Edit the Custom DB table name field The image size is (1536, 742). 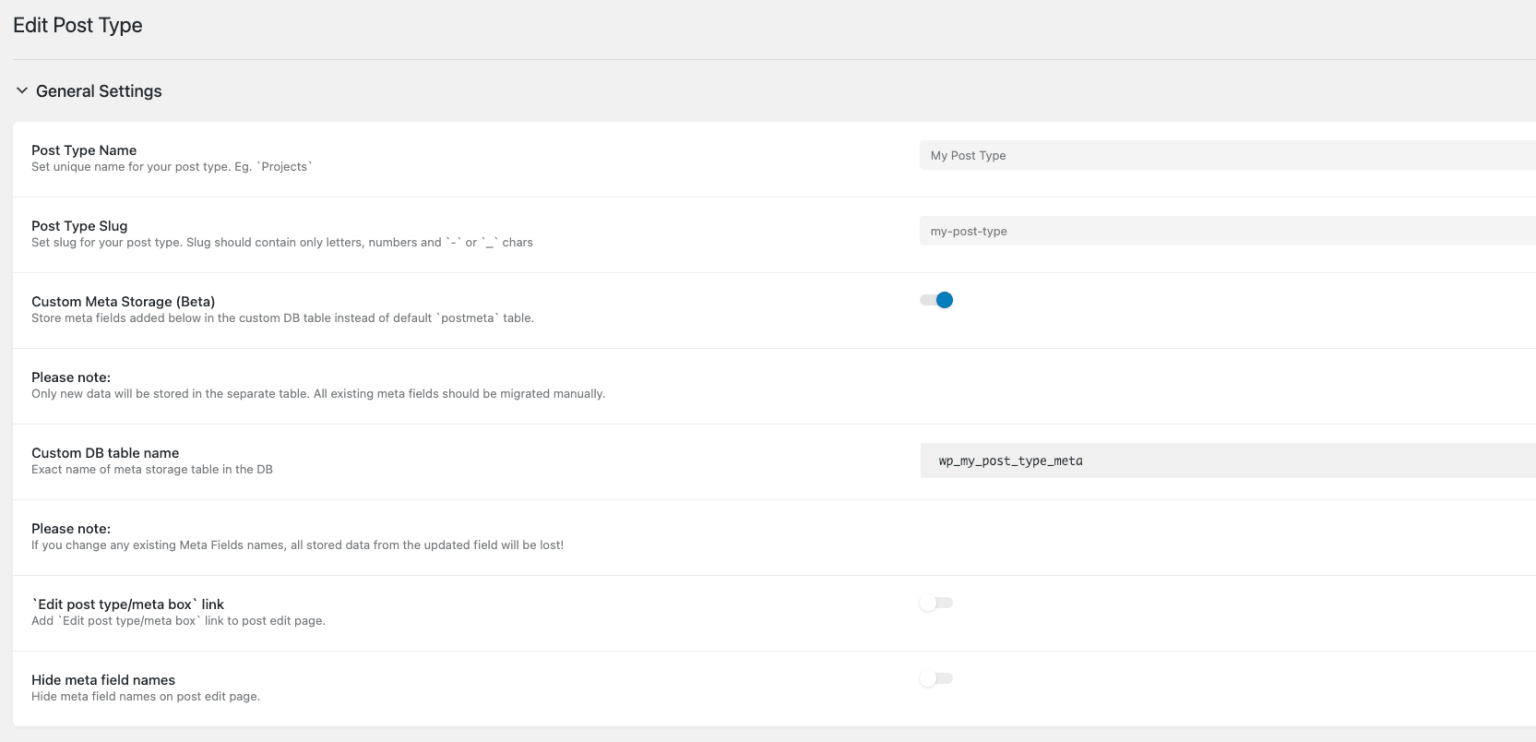coord(1228,461)
